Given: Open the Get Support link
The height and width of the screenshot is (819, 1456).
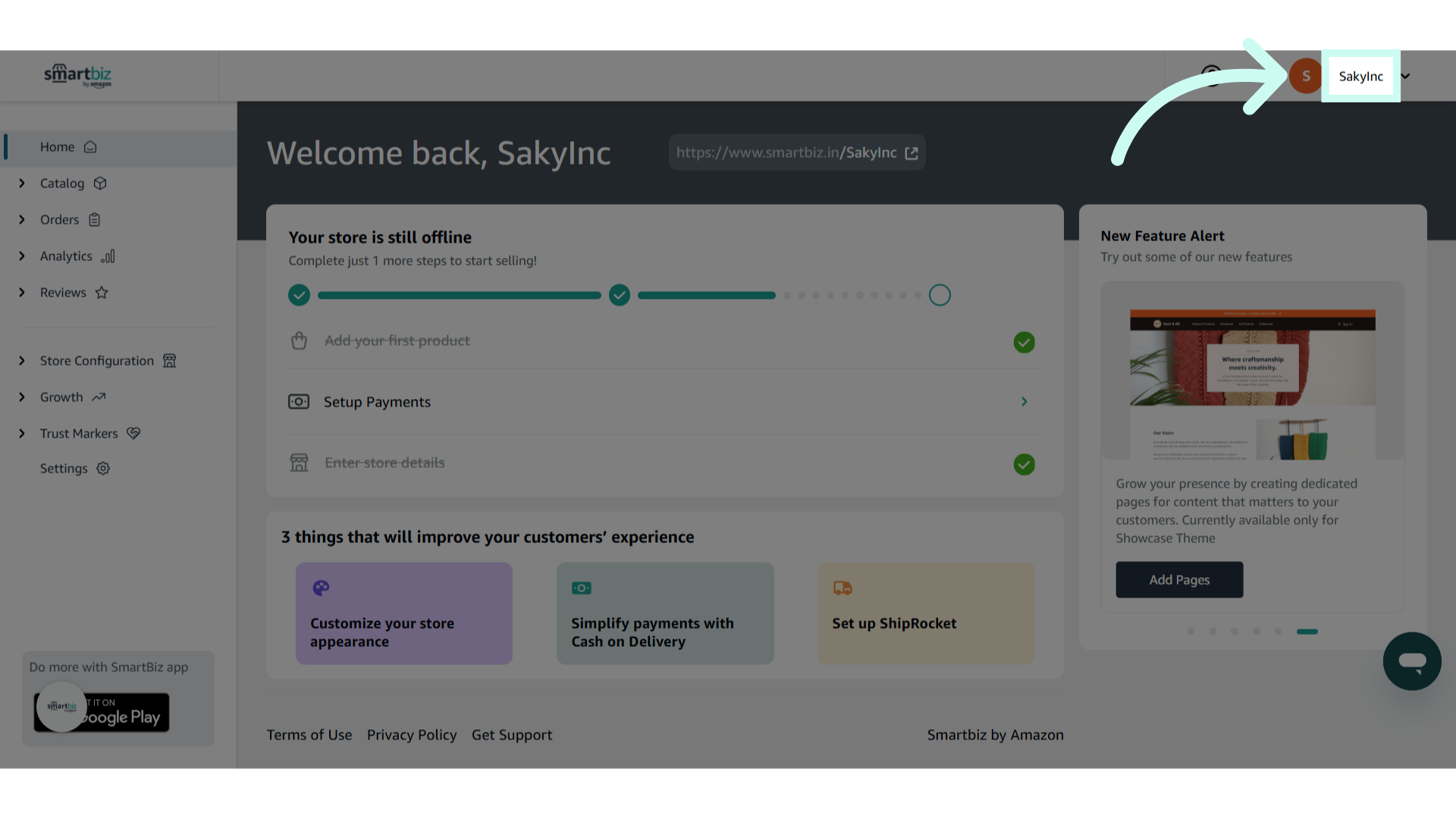Looking at the screenshot, I should pyautogui.click(x=512, y=735).
